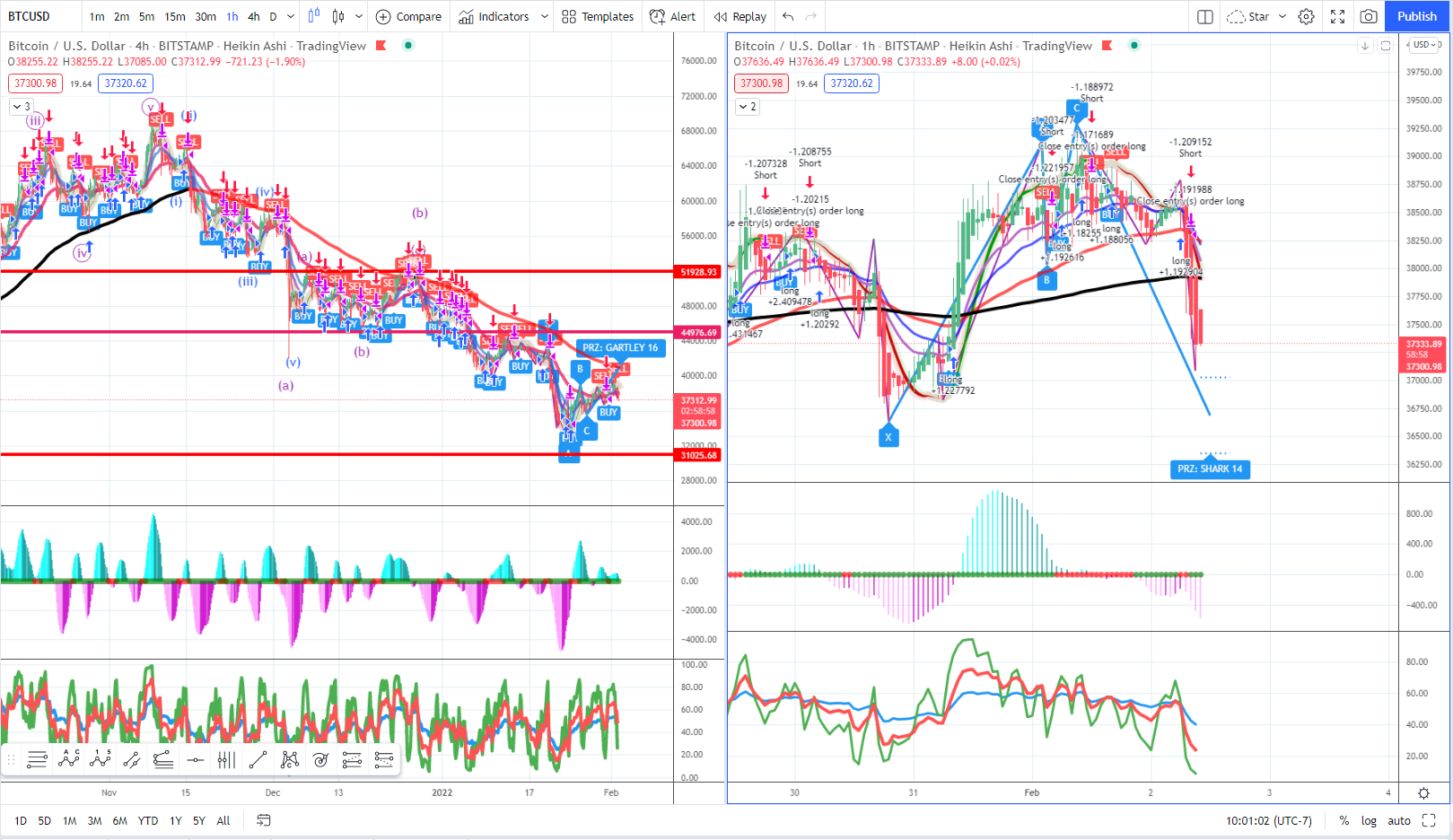The height and width of the screenshot is (840, 1453).
Task: Redo the last chart action
Action: [x=811, y=16]
